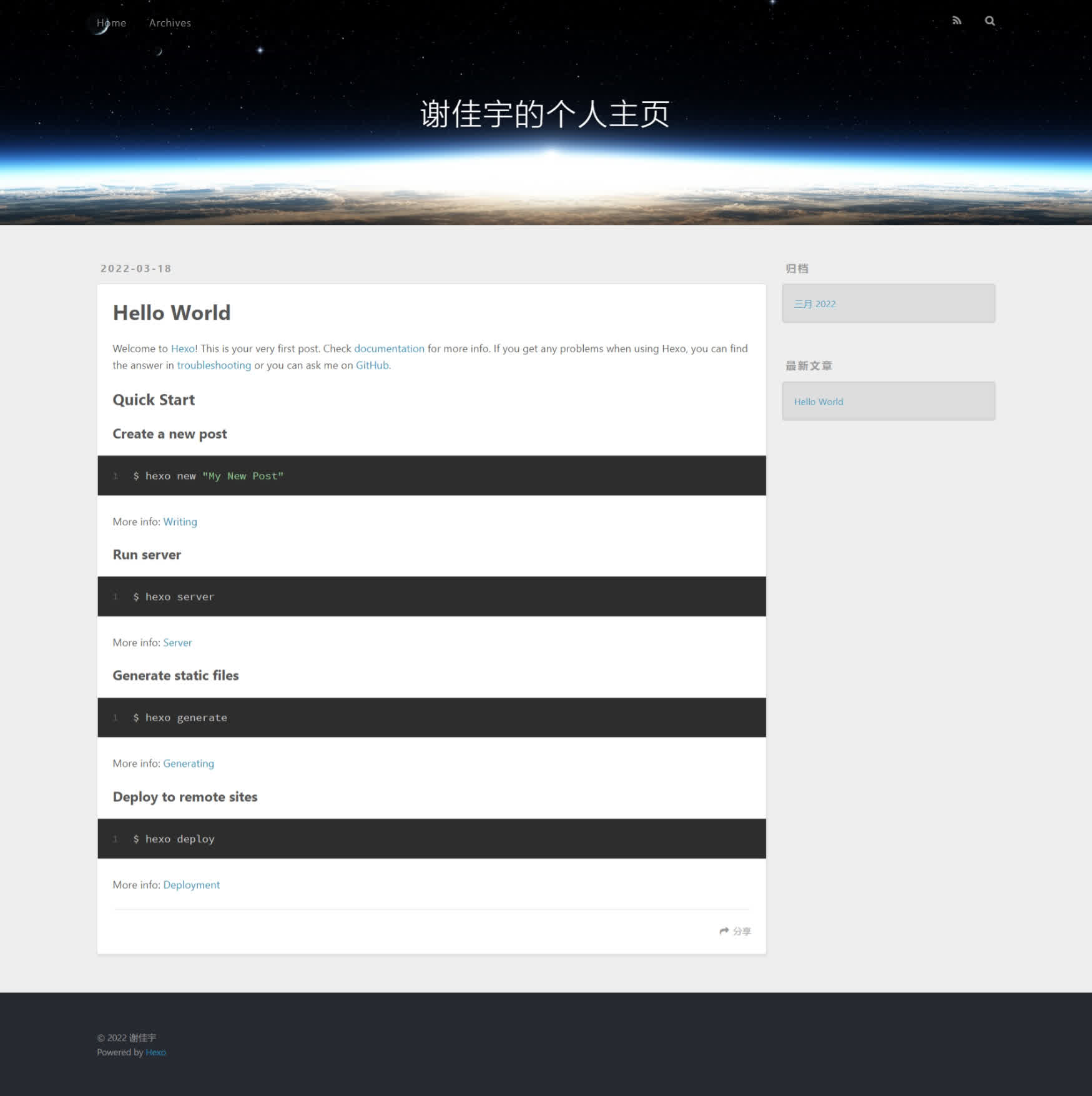Click the hexo new code block
This screenshot has height=1096, width=1092.
click(x=431, y=476)
